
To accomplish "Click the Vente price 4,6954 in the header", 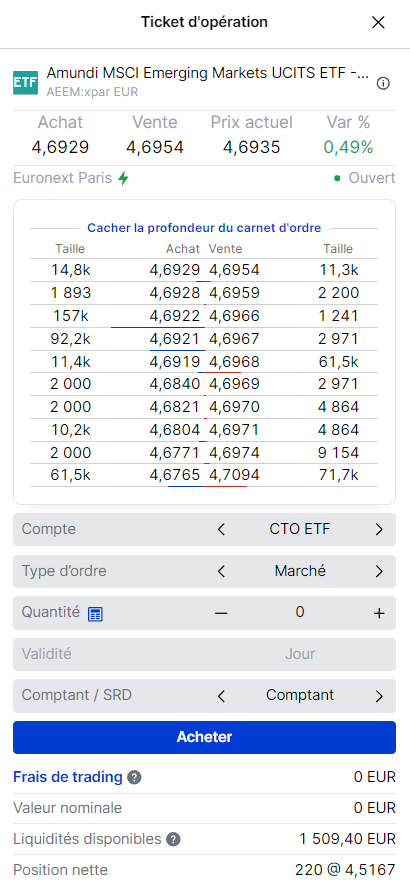I will click(x=155, y=148).
